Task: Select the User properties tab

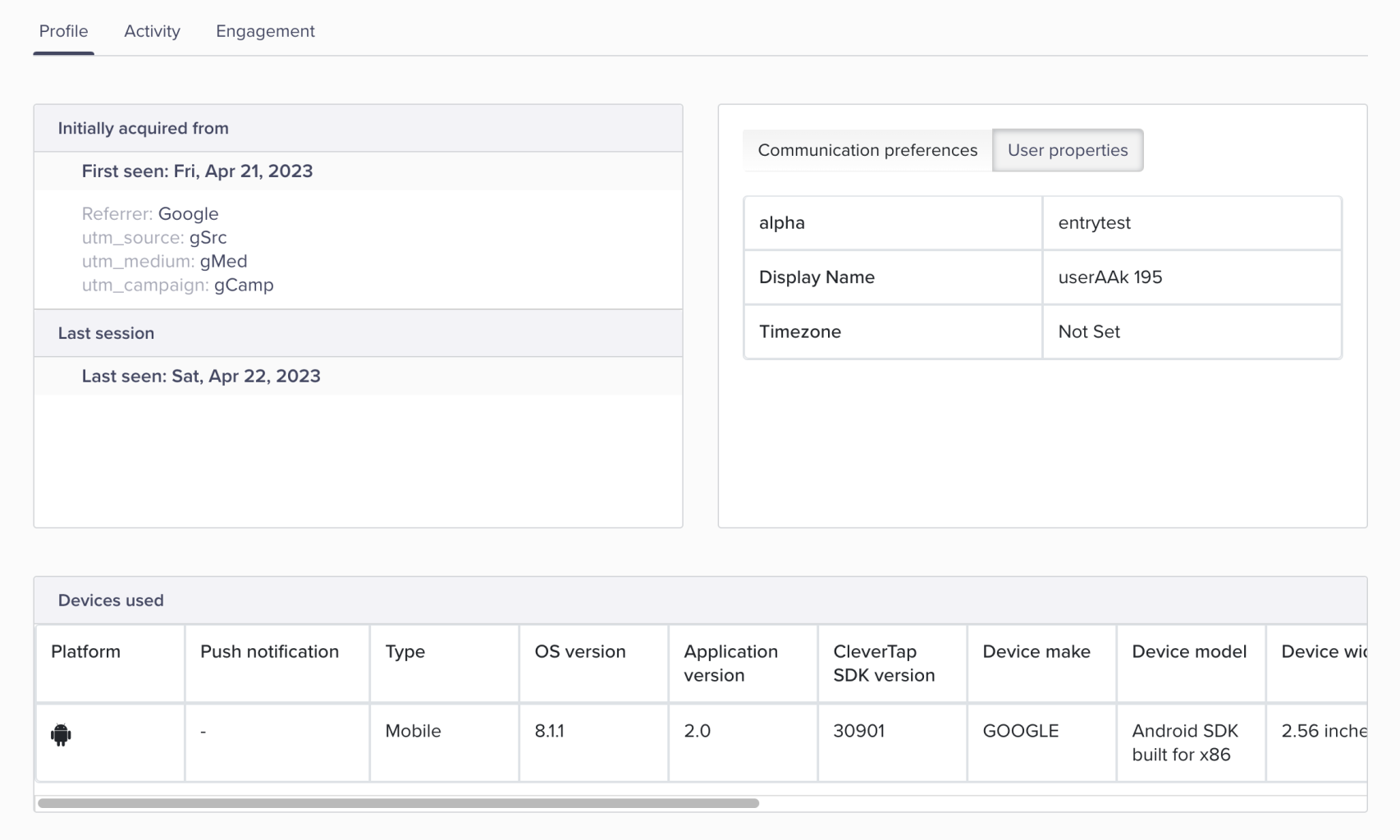Action: tap(1068, 150)
